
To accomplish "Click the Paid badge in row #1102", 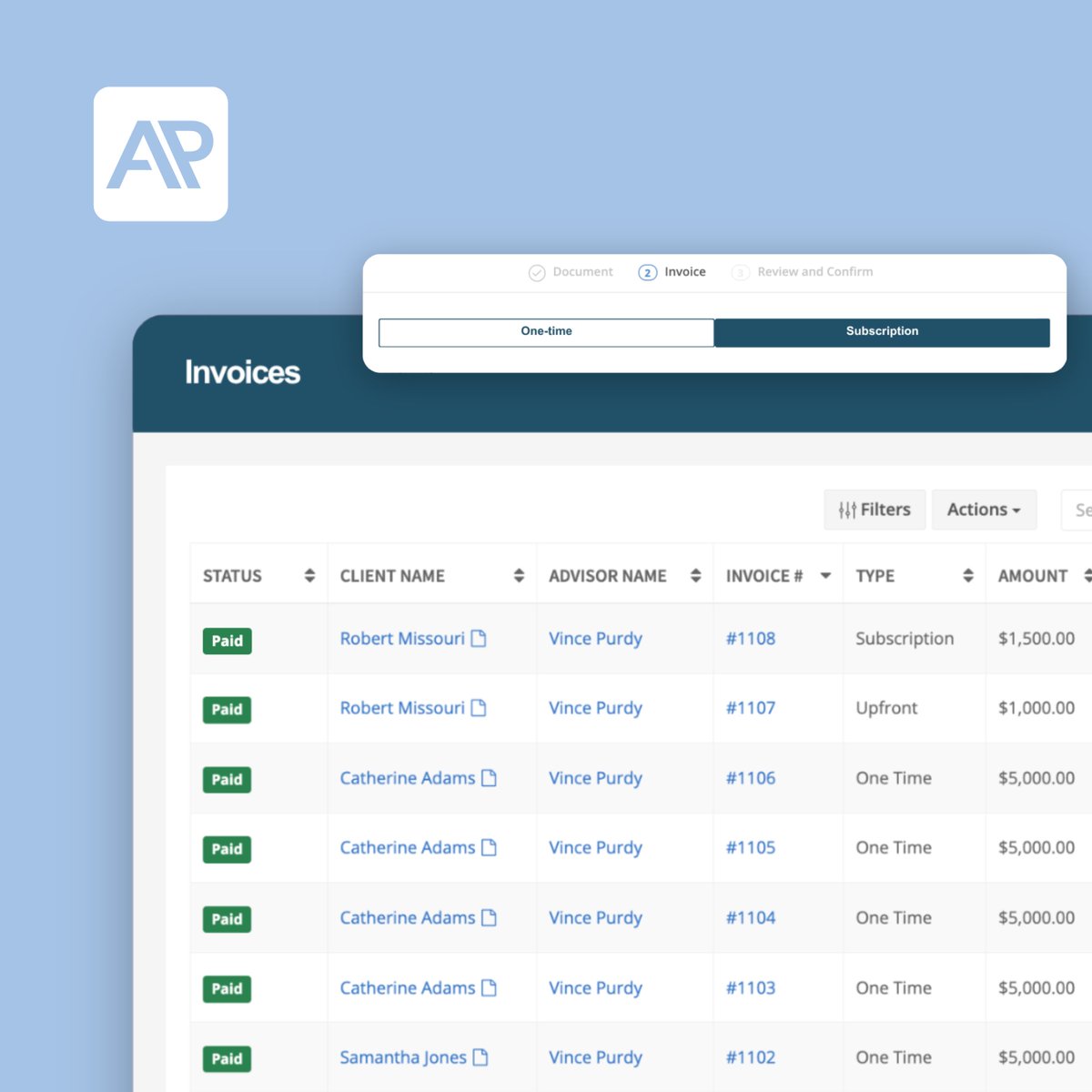I will [x=227, y=1058].
